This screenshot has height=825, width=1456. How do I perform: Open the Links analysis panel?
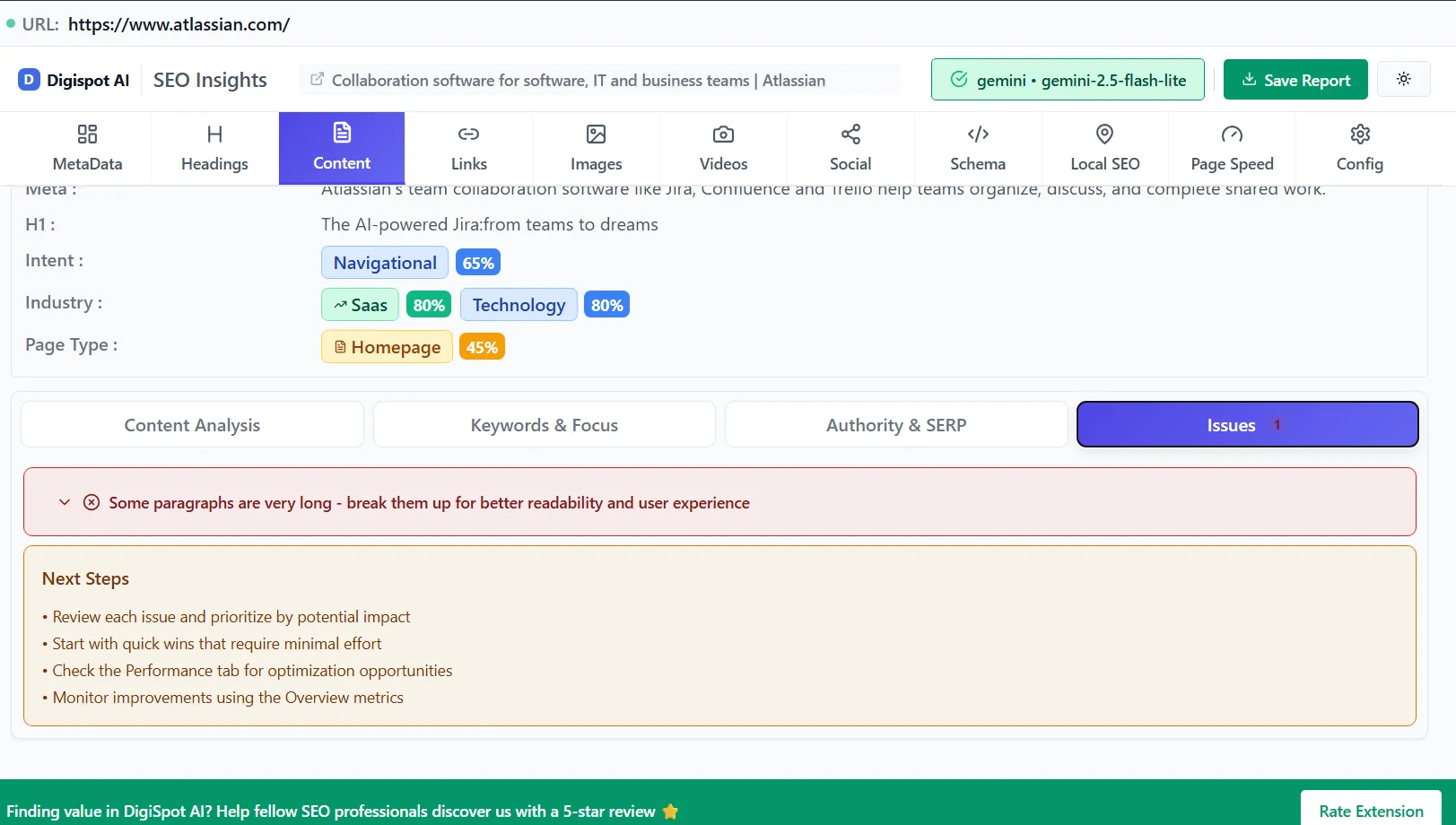[468, 148]
